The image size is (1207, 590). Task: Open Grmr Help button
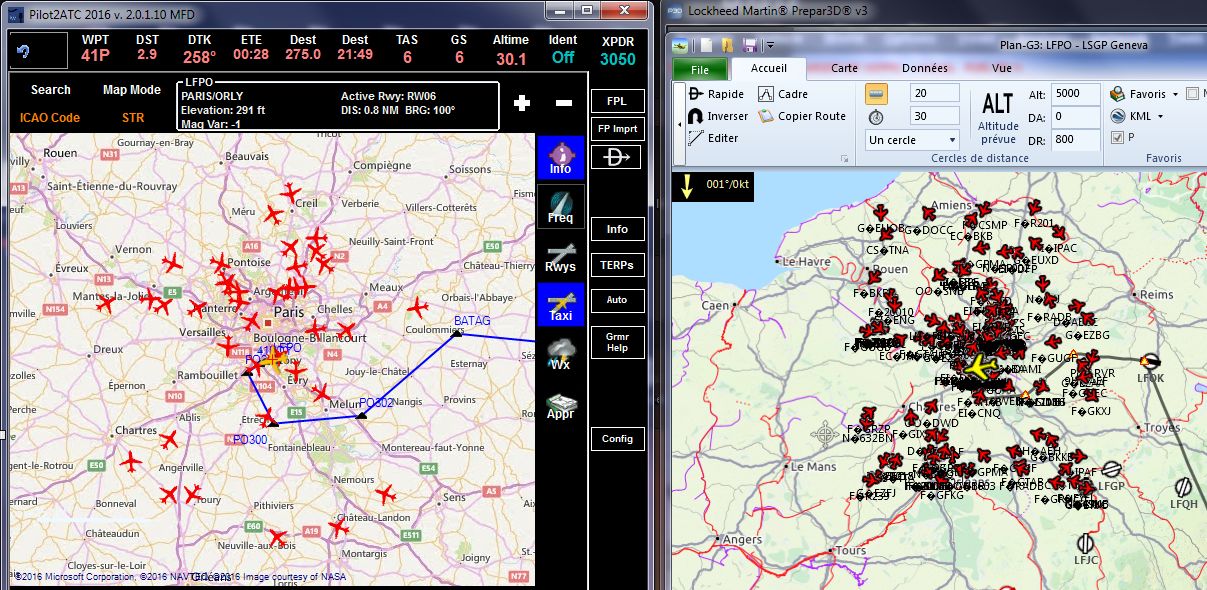(617, 342)
